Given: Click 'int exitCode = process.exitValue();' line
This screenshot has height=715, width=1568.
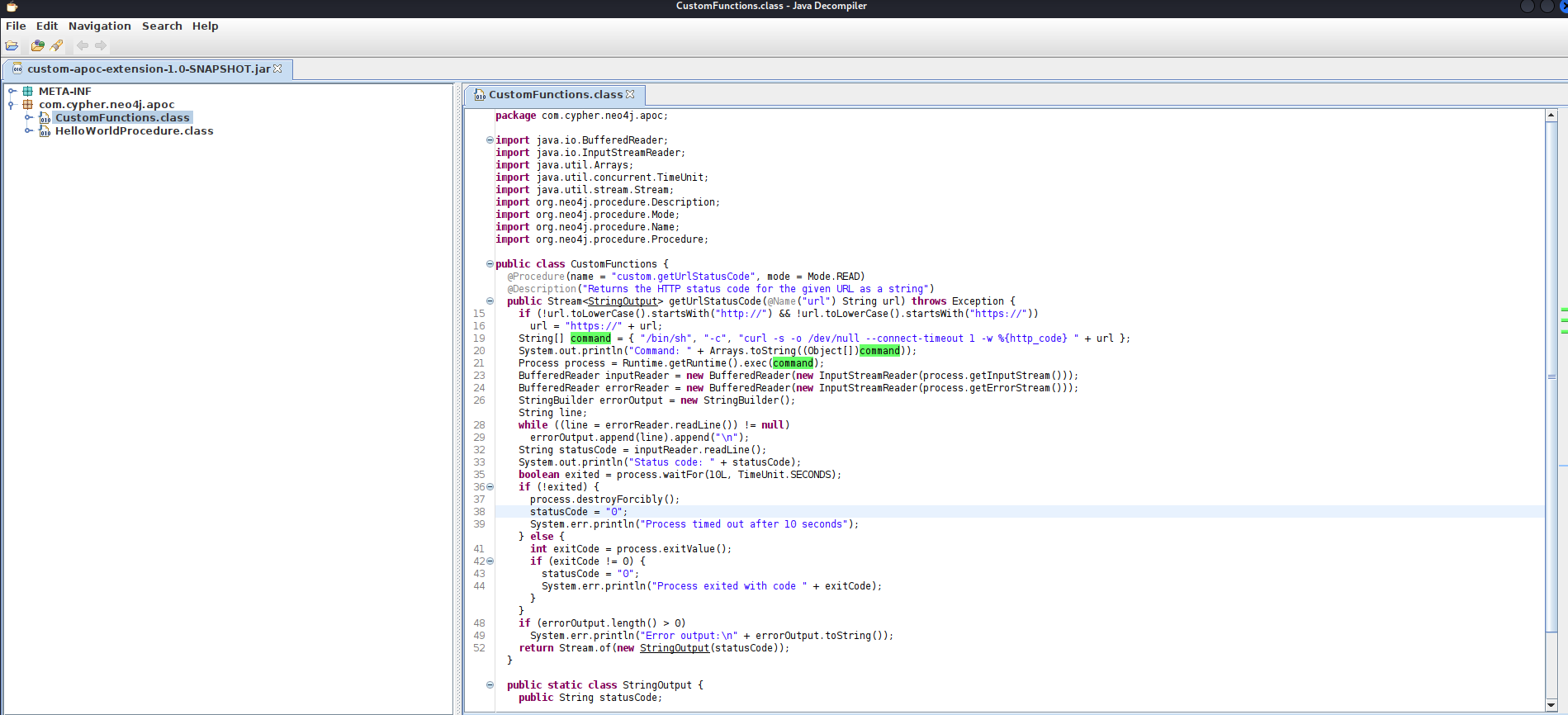Looking at the screenshot, I should click(x=631, y=549).
